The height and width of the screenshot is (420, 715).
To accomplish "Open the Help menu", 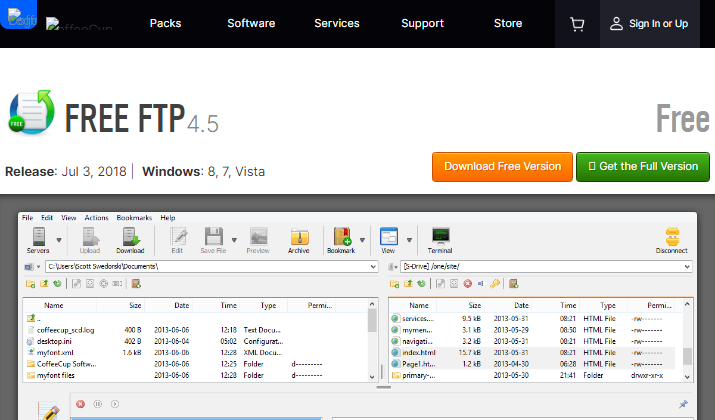I will [x=168, y=218].
